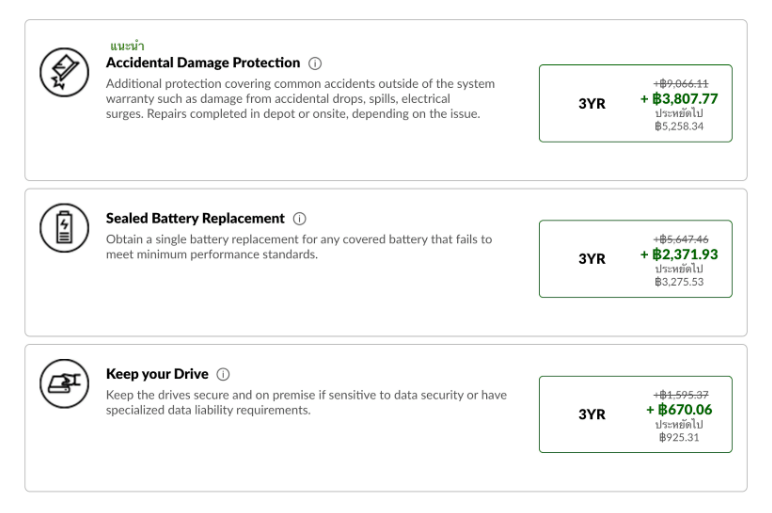Select 3YR Sealed Battery Replacement option
The width and height of the screenshot is (772, 513).
coord(636,259)
